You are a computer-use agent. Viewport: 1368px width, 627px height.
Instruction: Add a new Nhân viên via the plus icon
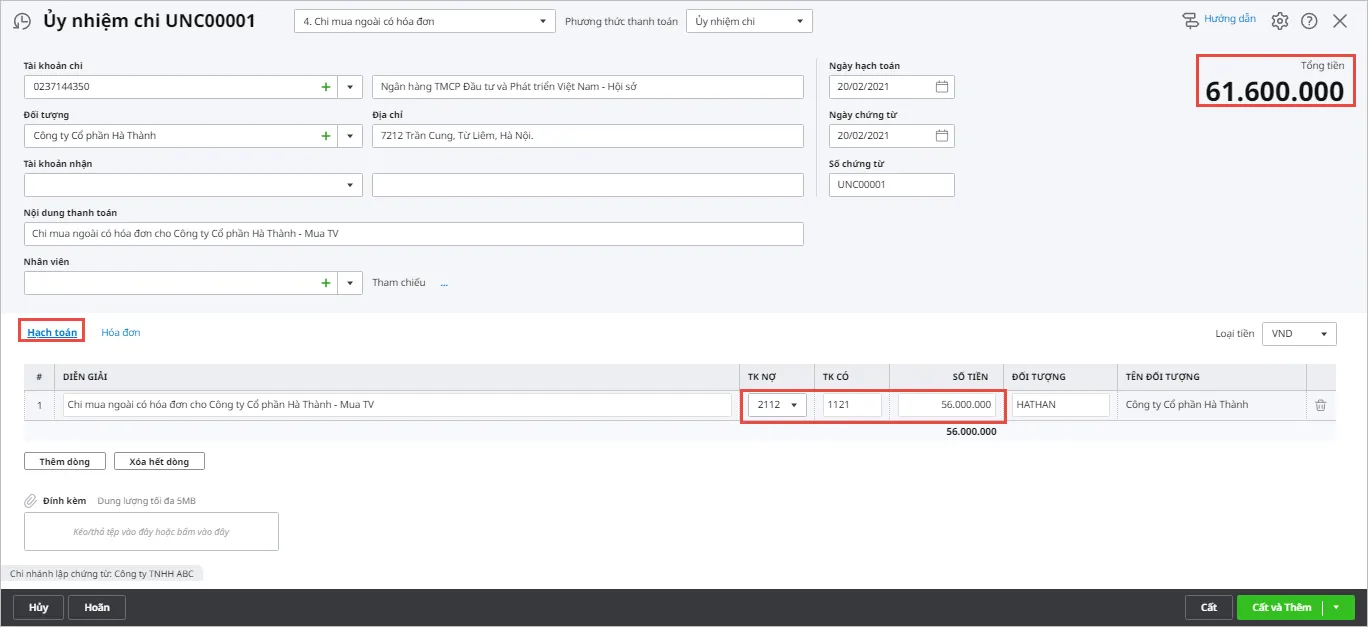[325, 283]
